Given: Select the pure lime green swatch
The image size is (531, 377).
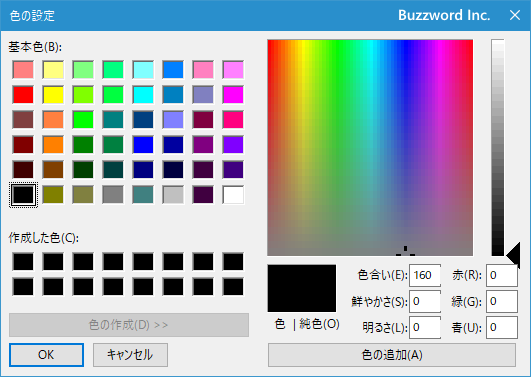Looking at the screenshot, I should click(x=83, y=120).
